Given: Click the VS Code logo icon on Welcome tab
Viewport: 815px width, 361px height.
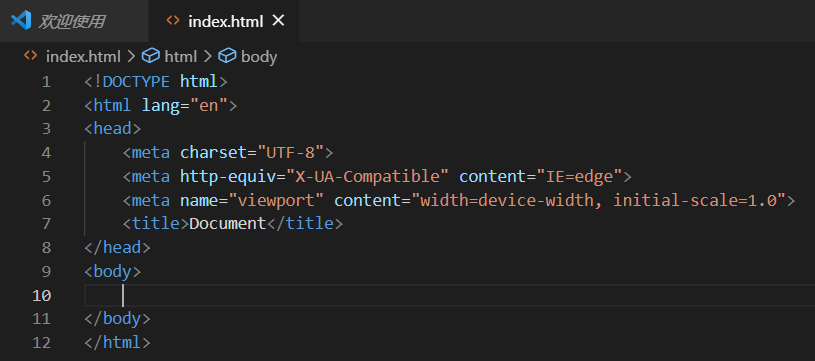Looking at the screenshot, I should point(21,21).
